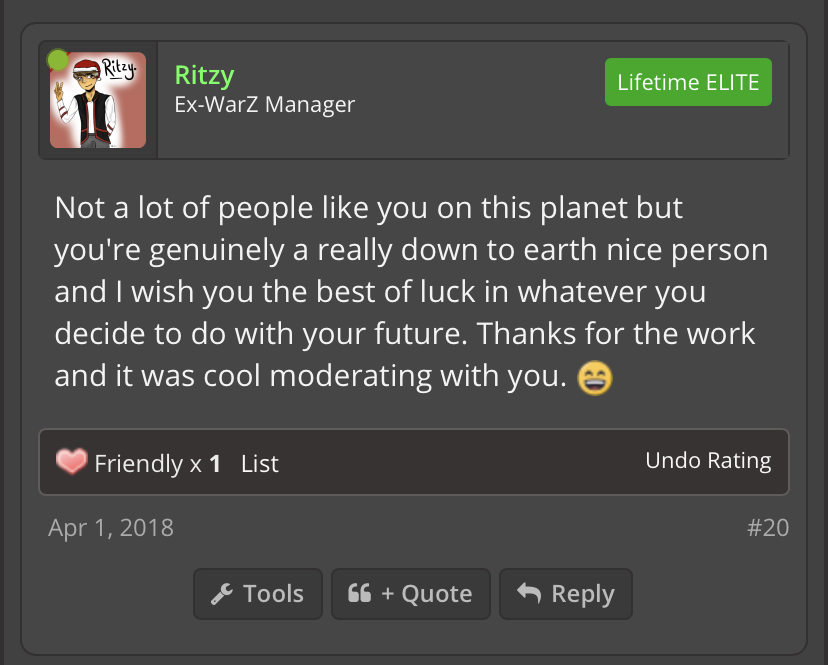Click the Lifetime ELITE badge
828x665 pixels.
pyautogui.click(x=688, y=82)
